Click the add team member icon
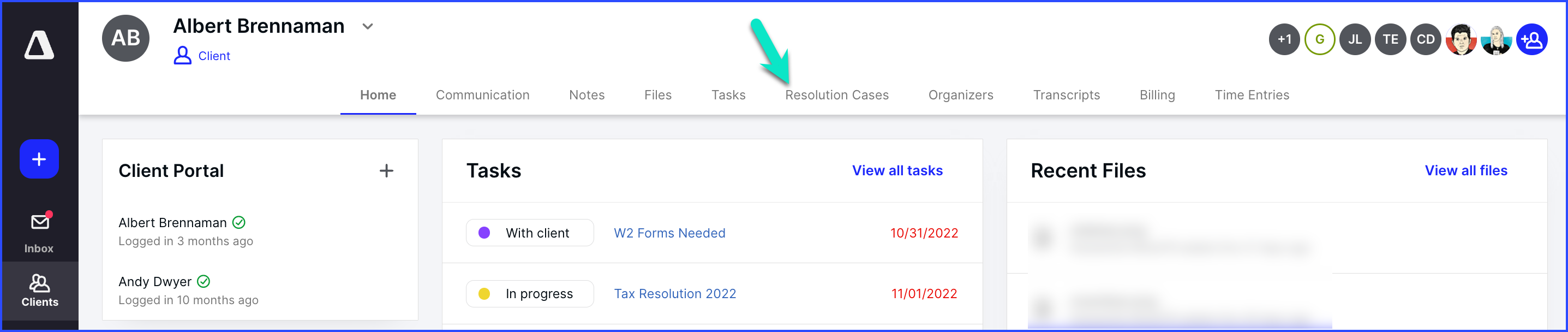Viewport: 1568px width, 332px height. (x=1531, y=40)
